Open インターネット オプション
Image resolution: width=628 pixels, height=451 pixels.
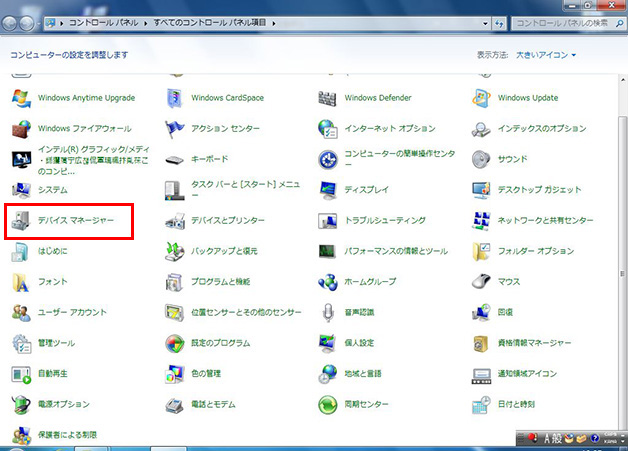click(377, 129)
